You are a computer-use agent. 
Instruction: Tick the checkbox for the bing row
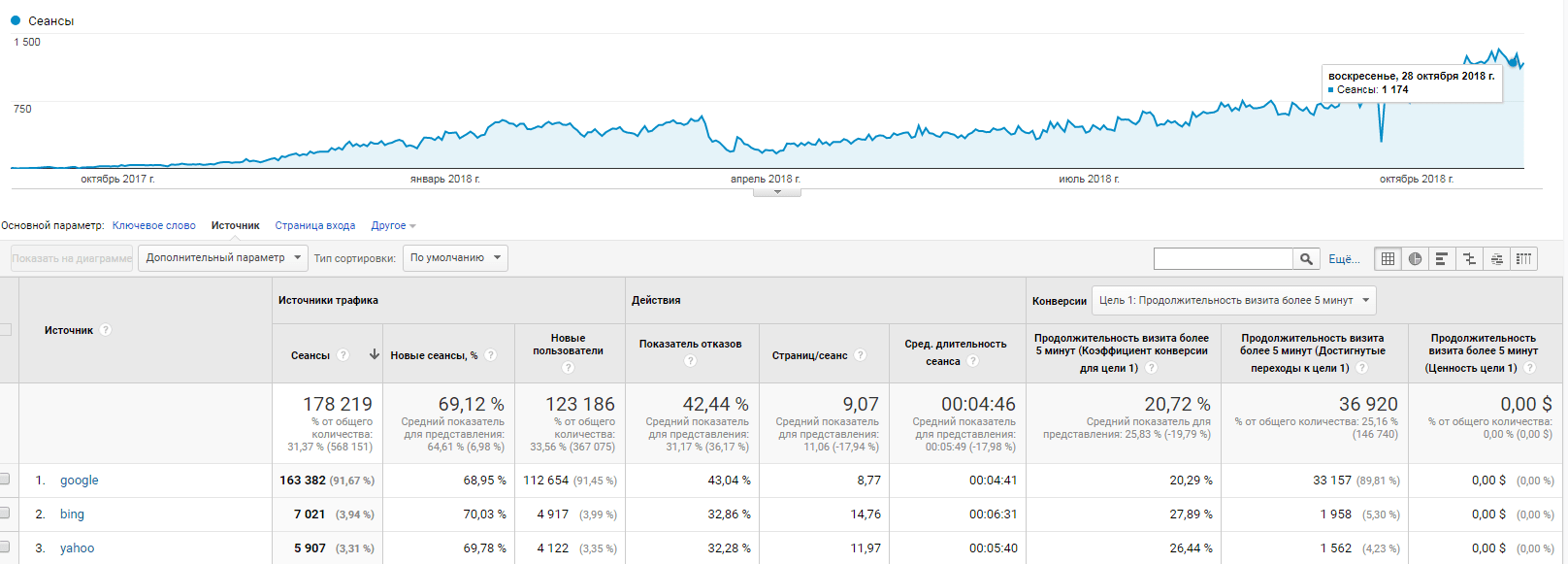pos(5,513)
